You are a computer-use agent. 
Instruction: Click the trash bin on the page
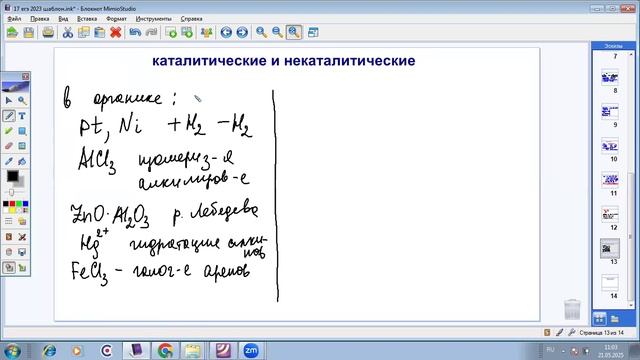[572, 309]
